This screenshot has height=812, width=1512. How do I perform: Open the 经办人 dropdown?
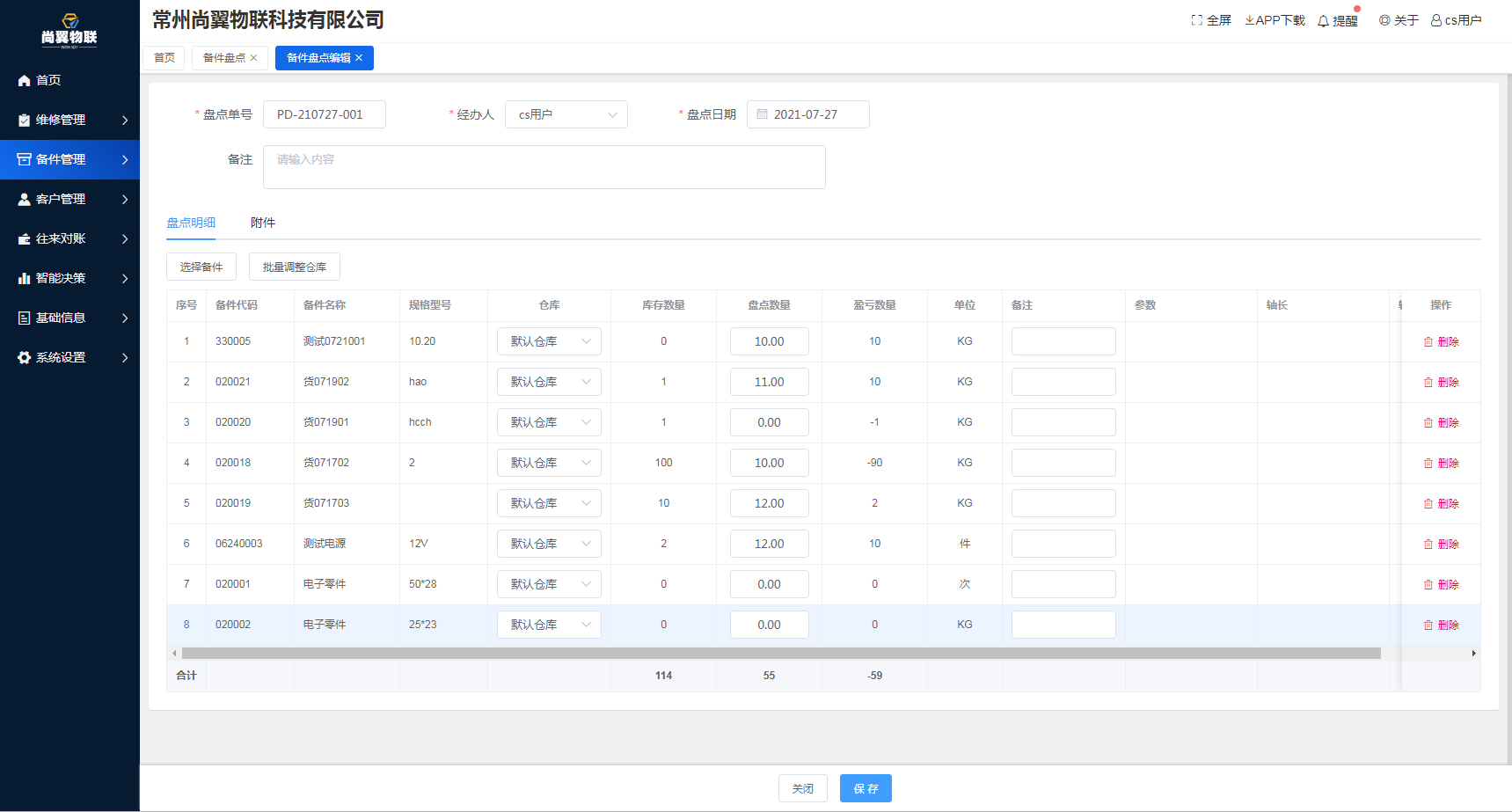pyautogui.click(x=566, y=114)
